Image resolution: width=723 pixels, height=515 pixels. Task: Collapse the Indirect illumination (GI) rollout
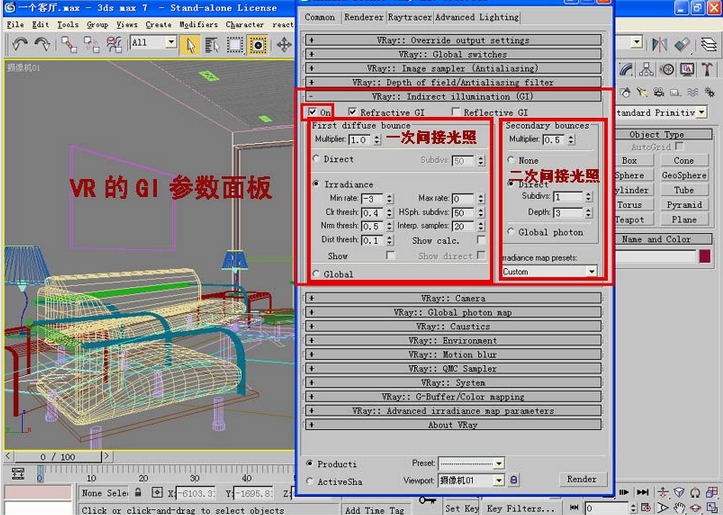(453, 96)
